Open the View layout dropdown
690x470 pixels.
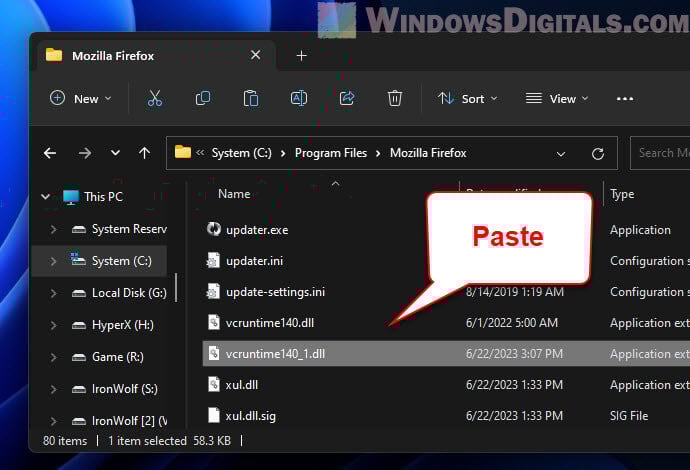pyautogui.click(x=557, y=99)
